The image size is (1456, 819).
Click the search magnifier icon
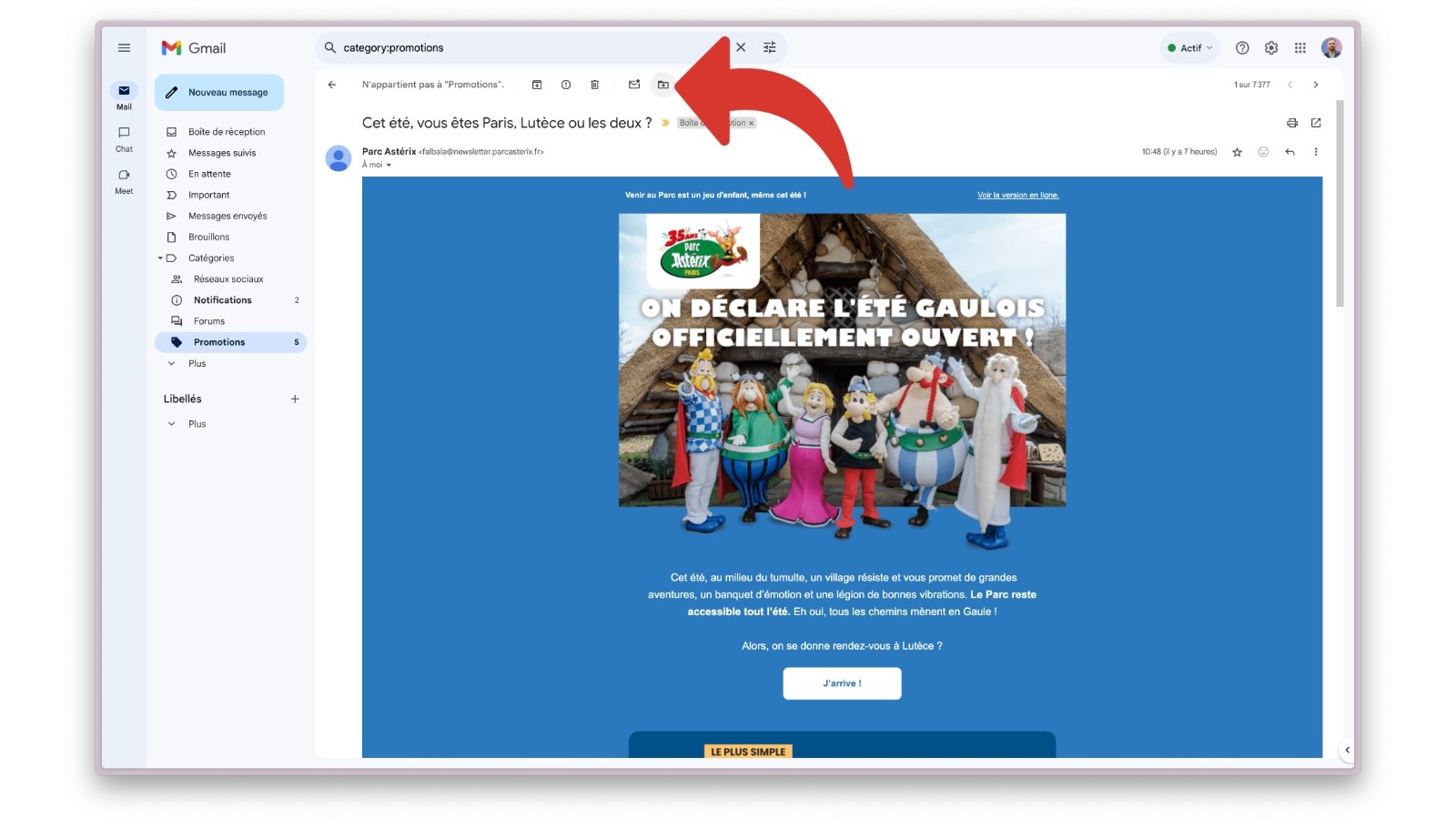pos(330,48)
